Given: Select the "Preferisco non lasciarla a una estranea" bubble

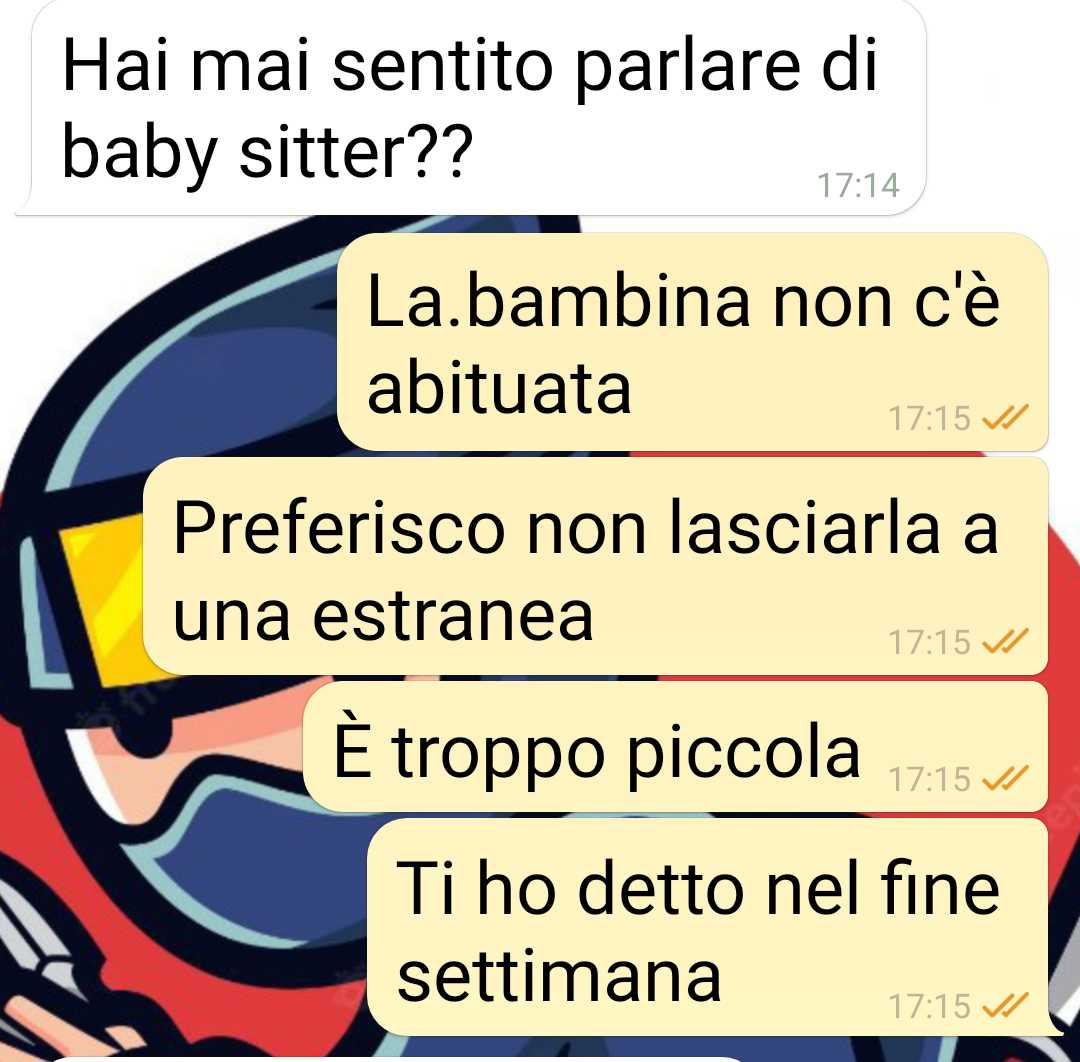Looking at the screenshot, I should click(x=595, y=566).
